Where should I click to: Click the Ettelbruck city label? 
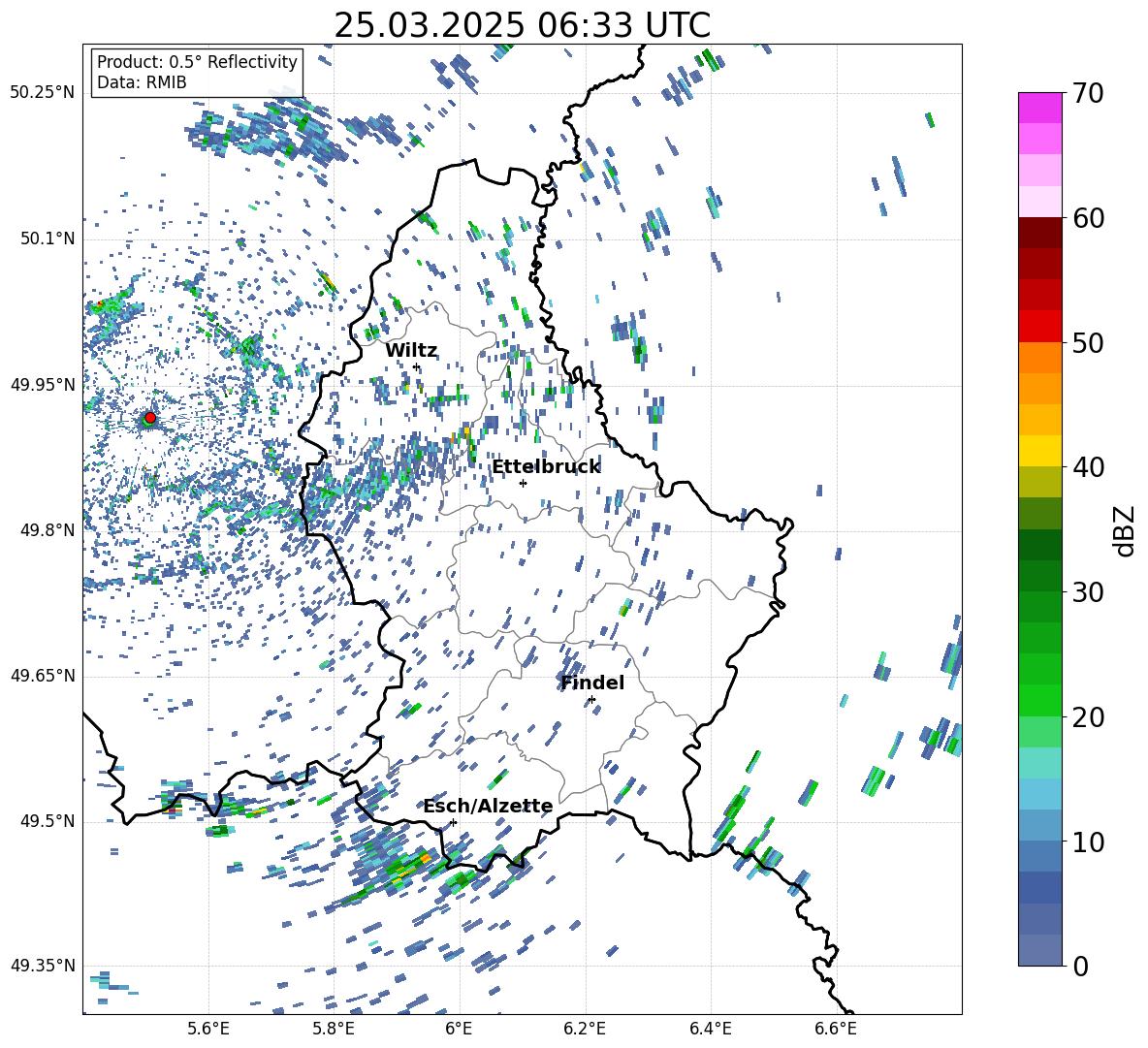[546, 467]
